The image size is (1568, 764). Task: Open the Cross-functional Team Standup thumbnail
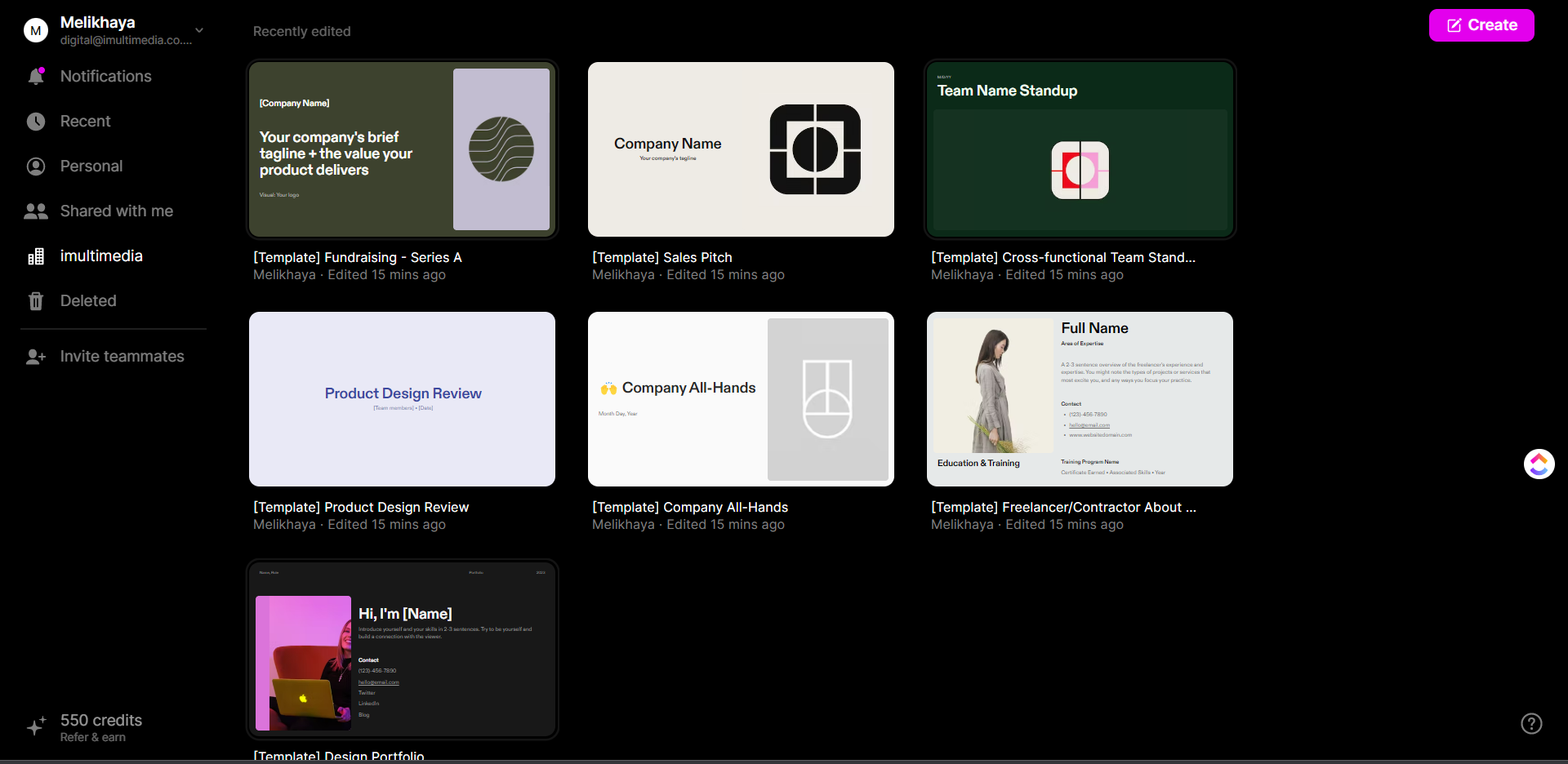coord(1080,149)
